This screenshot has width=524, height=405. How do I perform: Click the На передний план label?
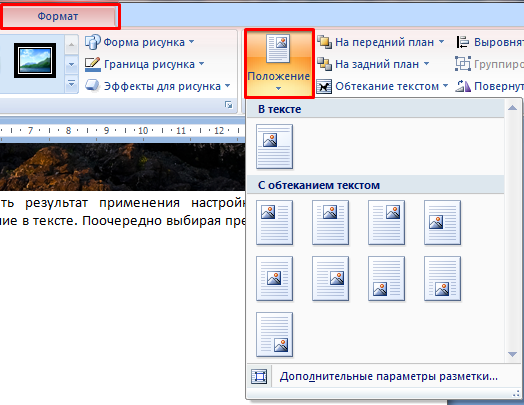pyautogui.click(x=384, y=42)
